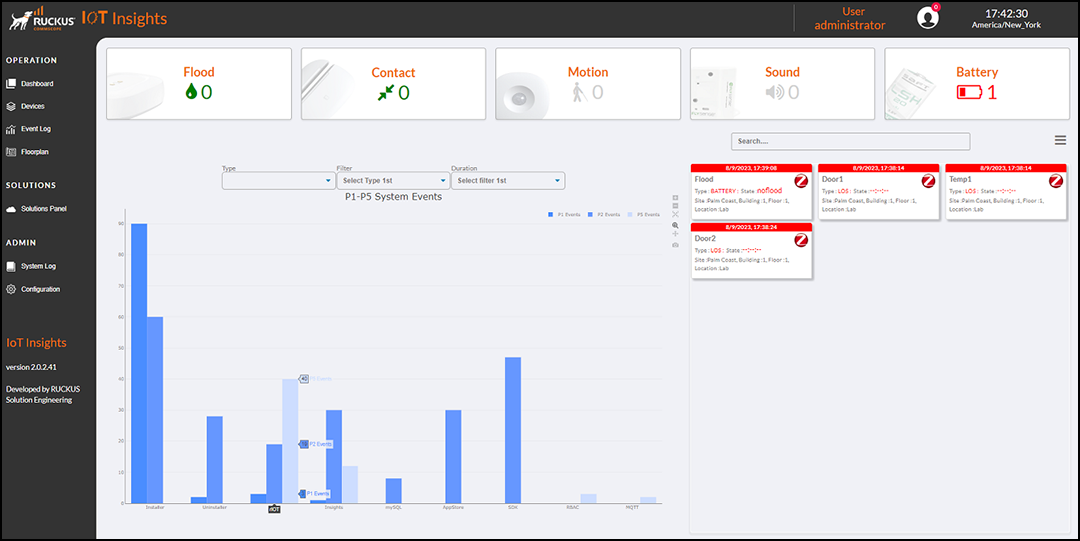Click the Event Log chart icon
The image size is (1080, 541).
[x=11, y=129]
